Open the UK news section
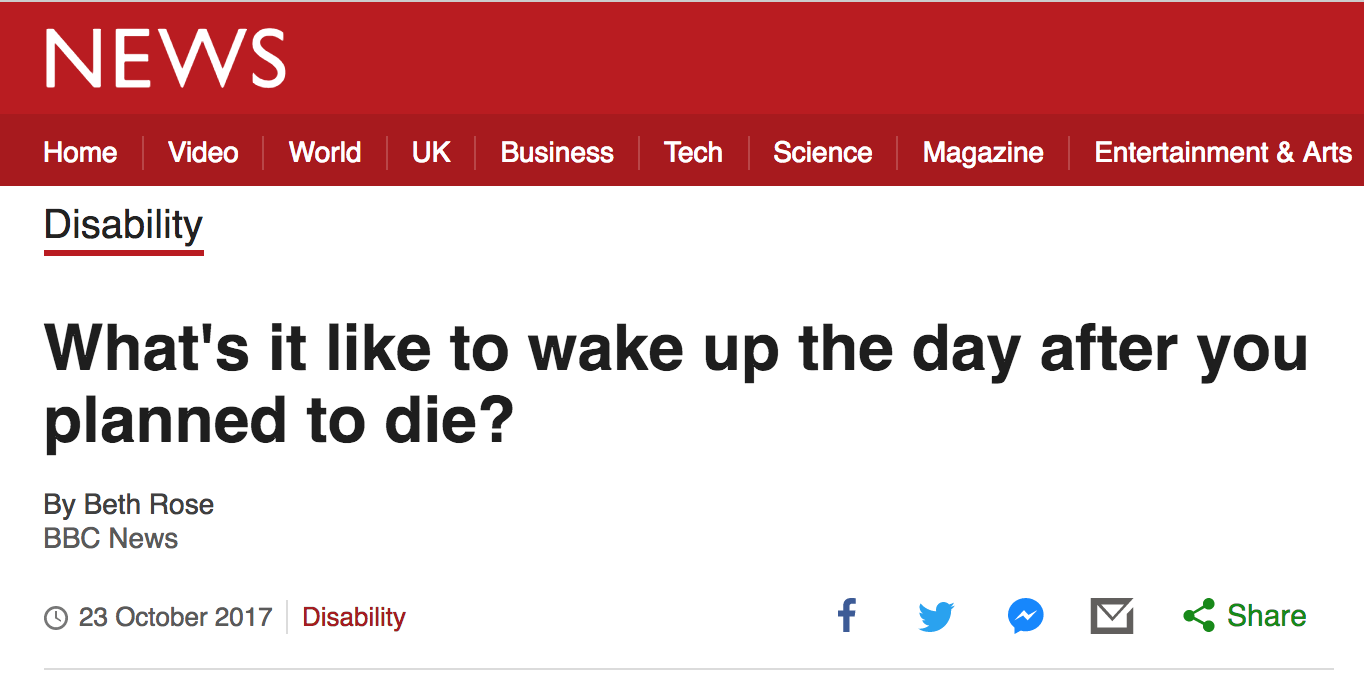 pos(431,152)
